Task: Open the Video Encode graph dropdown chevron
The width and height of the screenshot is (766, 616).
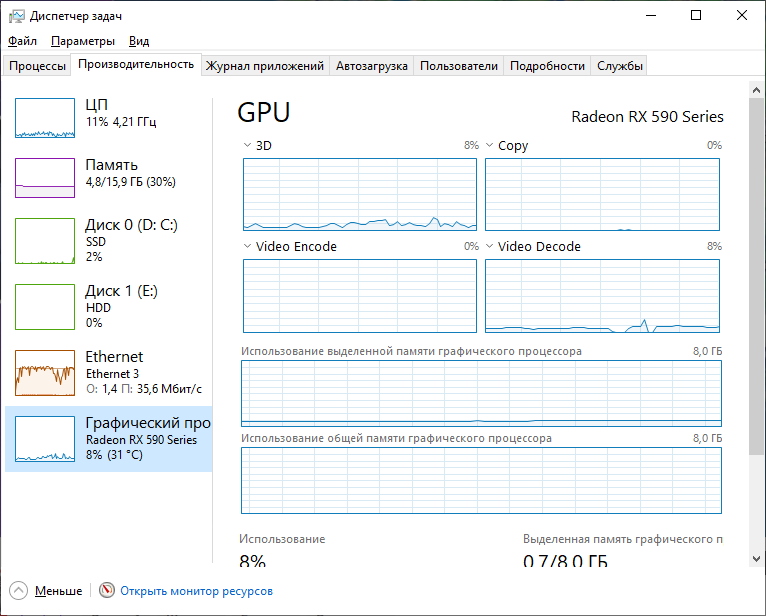Action: 248,247
